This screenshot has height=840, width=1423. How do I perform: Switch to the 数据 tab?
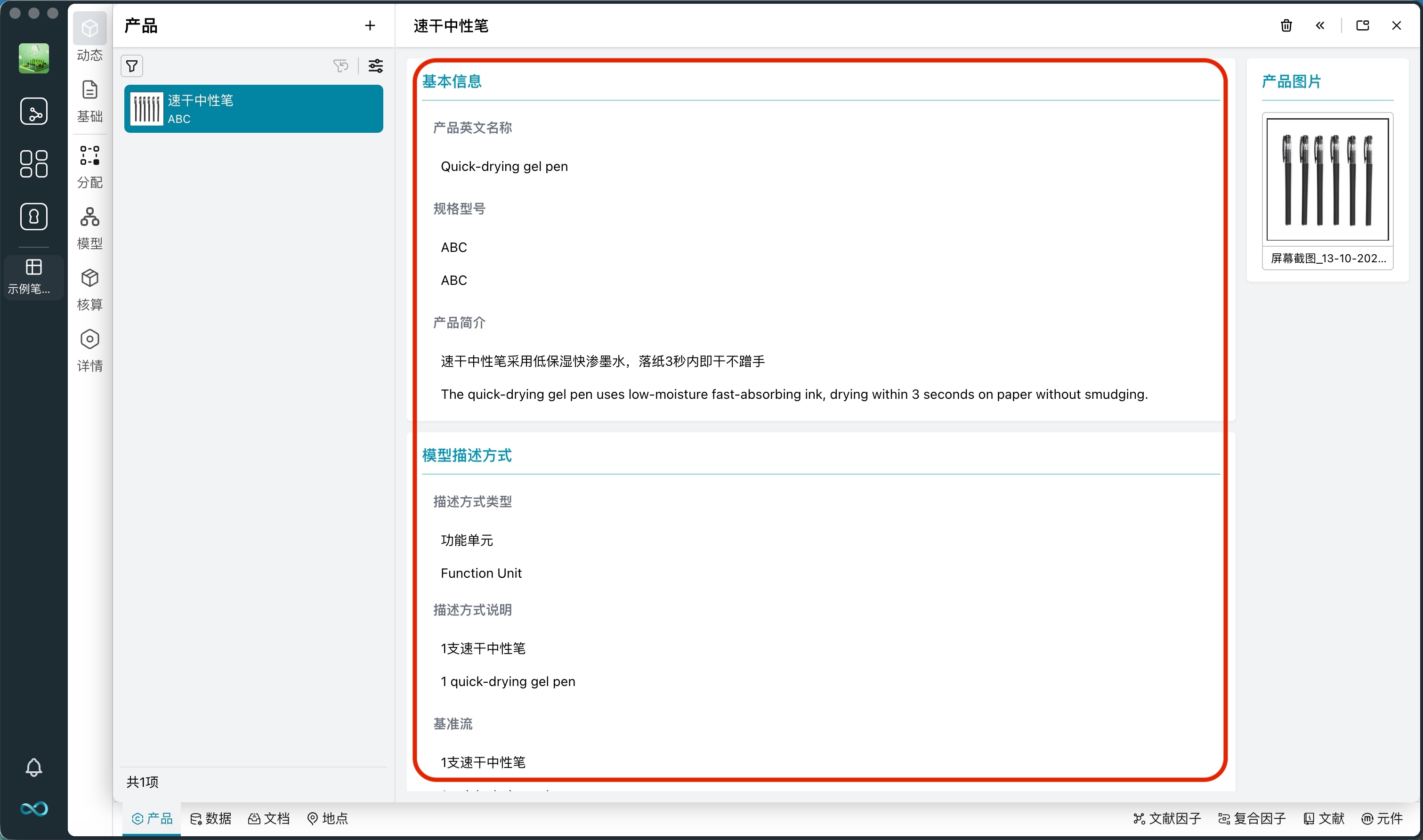(x=210, y=818)
